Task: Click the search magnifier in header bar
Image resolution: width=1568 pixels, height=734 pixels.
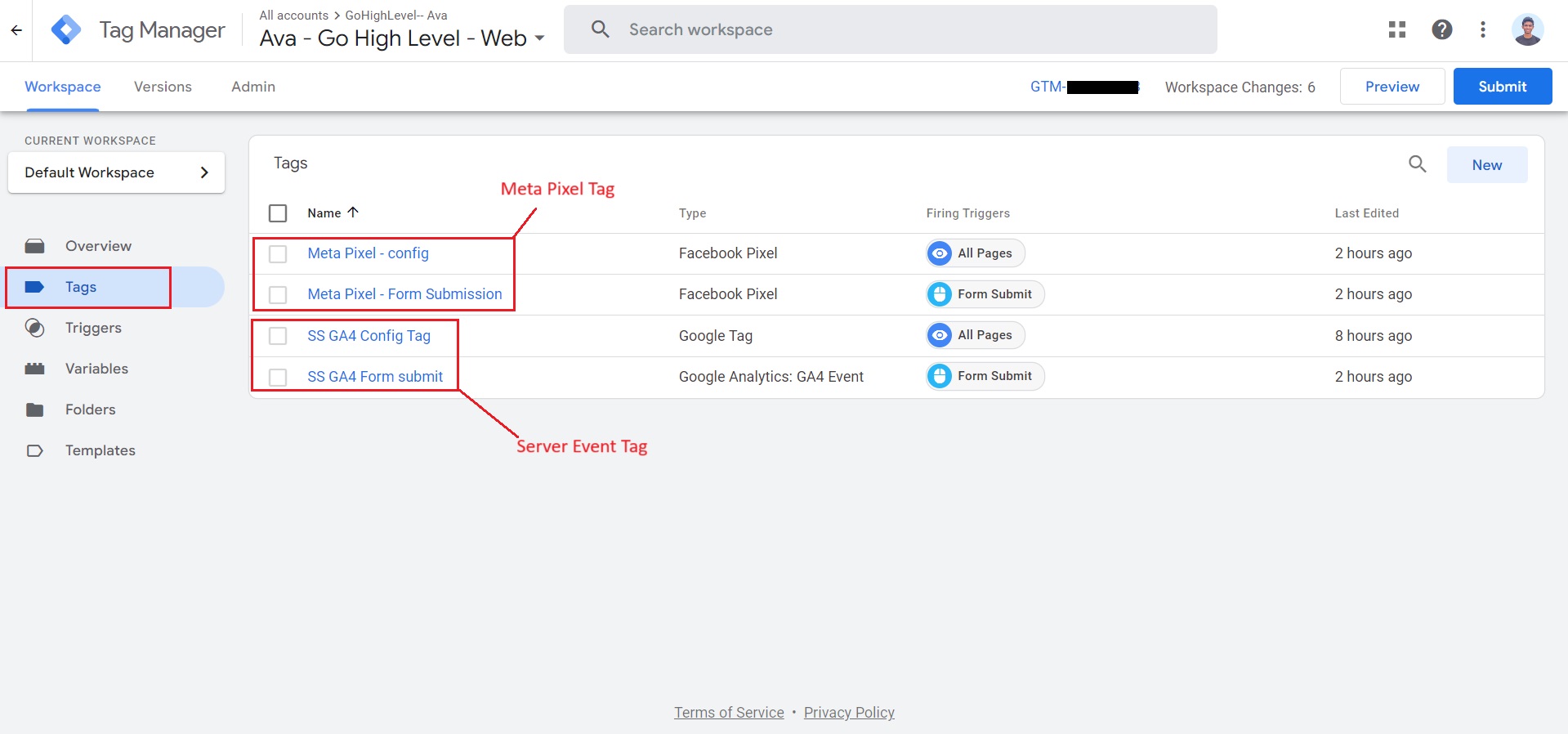Action: [601, 29]
